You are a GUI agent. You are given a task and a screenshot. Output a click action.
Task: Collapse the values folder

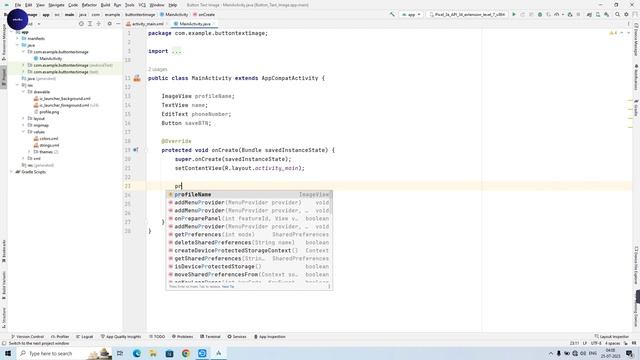coord(23,132)
